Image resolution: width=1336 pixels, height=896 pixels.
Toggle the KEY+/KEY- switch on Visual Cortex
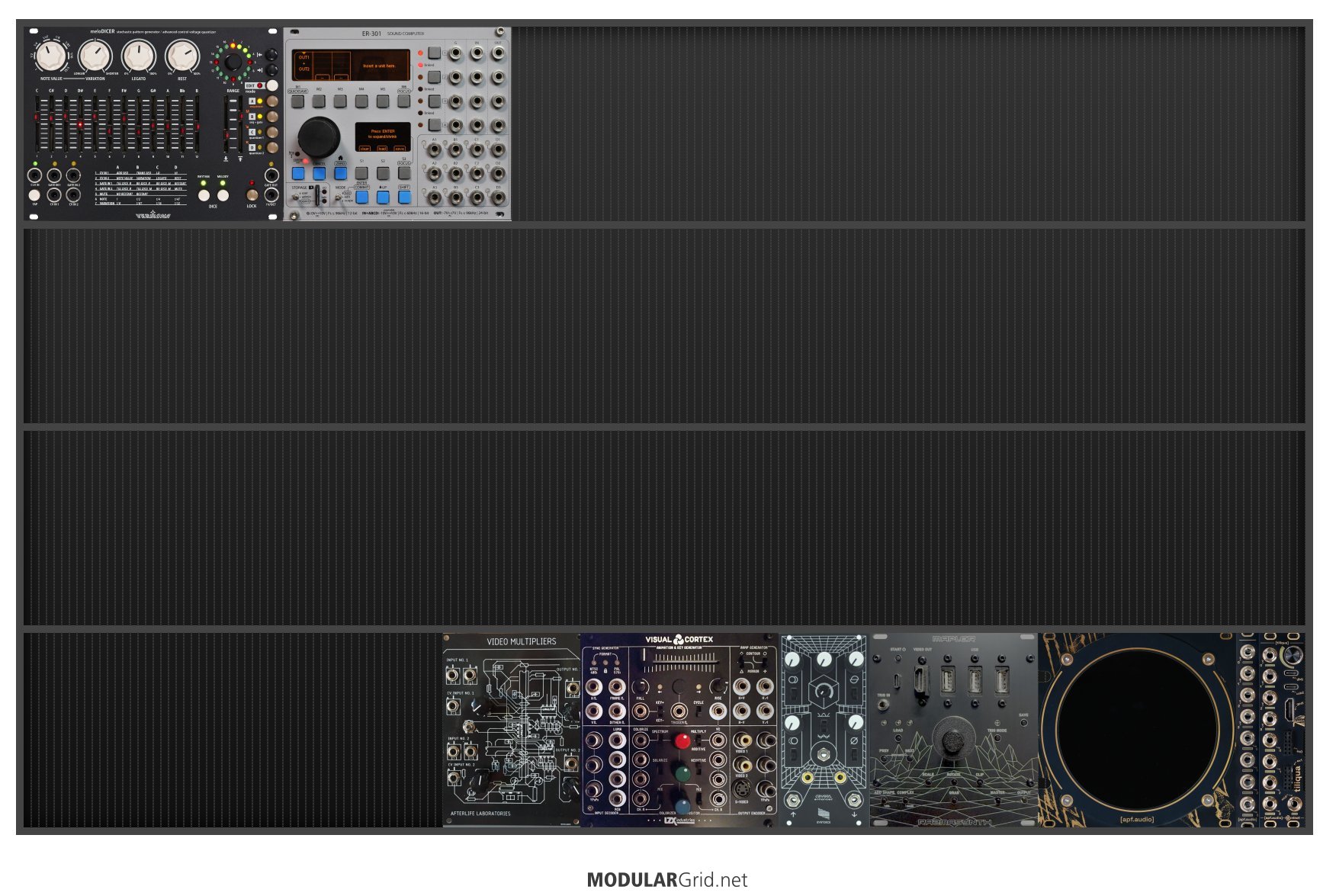660,712
